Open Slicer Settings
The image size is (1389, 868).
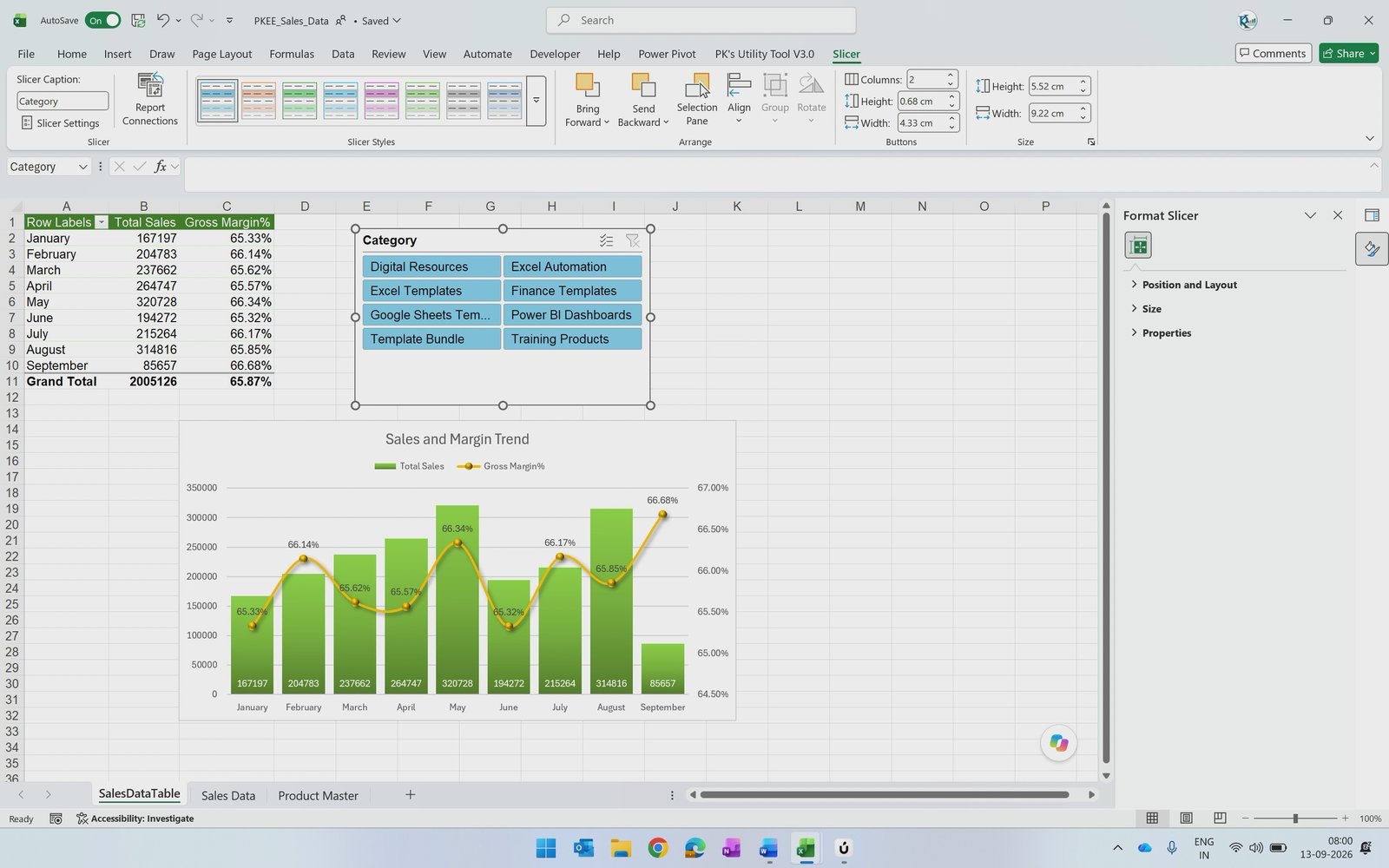[x=60, y=123]
